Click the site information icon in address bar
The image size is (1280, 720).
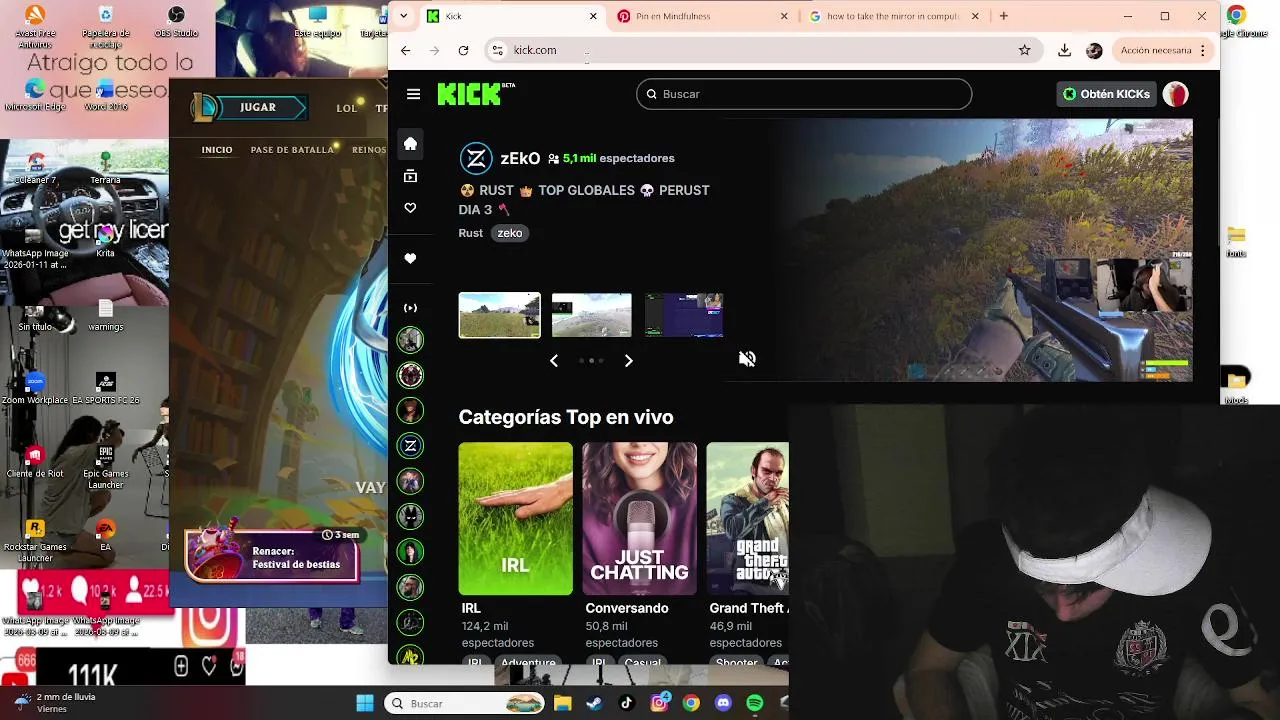pos(498,50)
